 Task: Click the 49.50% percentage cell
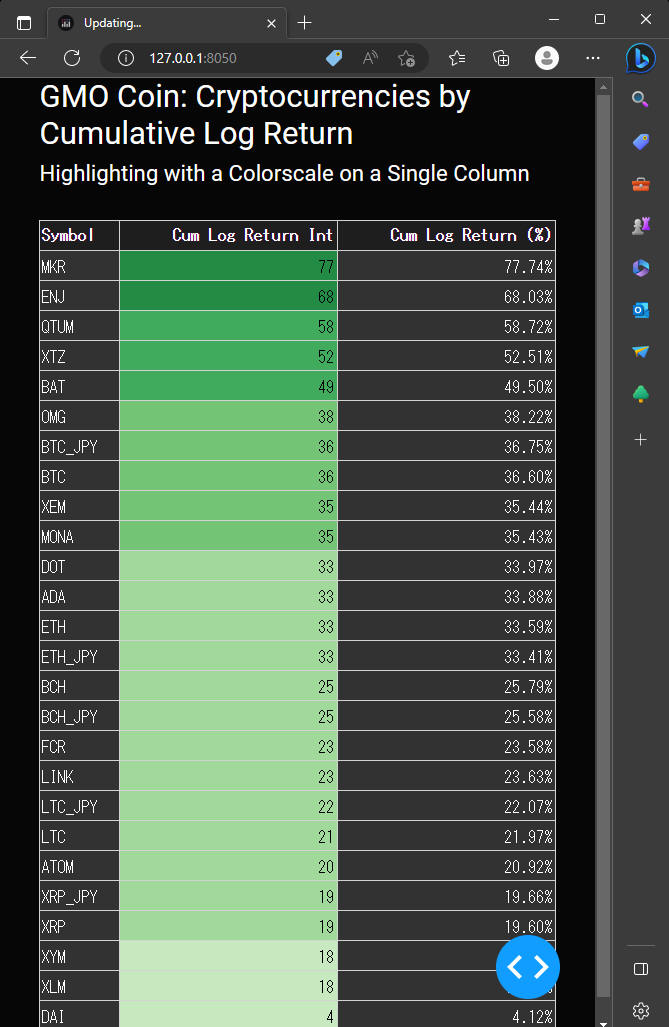tap(447, 386)
